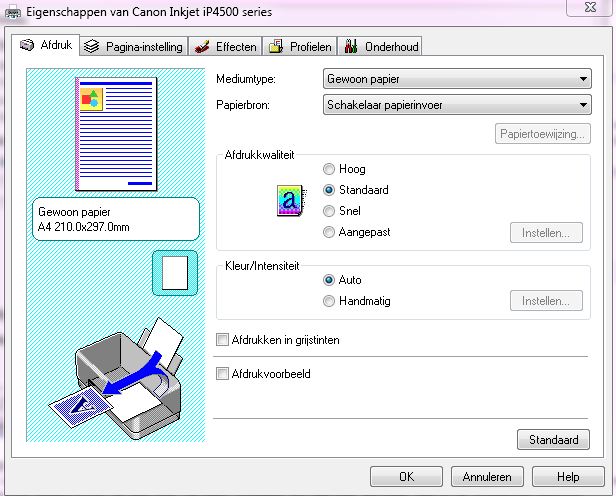Choose Auto colour intensity
Image resolution: width=616 pixels, height=496 pixels.
coord(342,280)
